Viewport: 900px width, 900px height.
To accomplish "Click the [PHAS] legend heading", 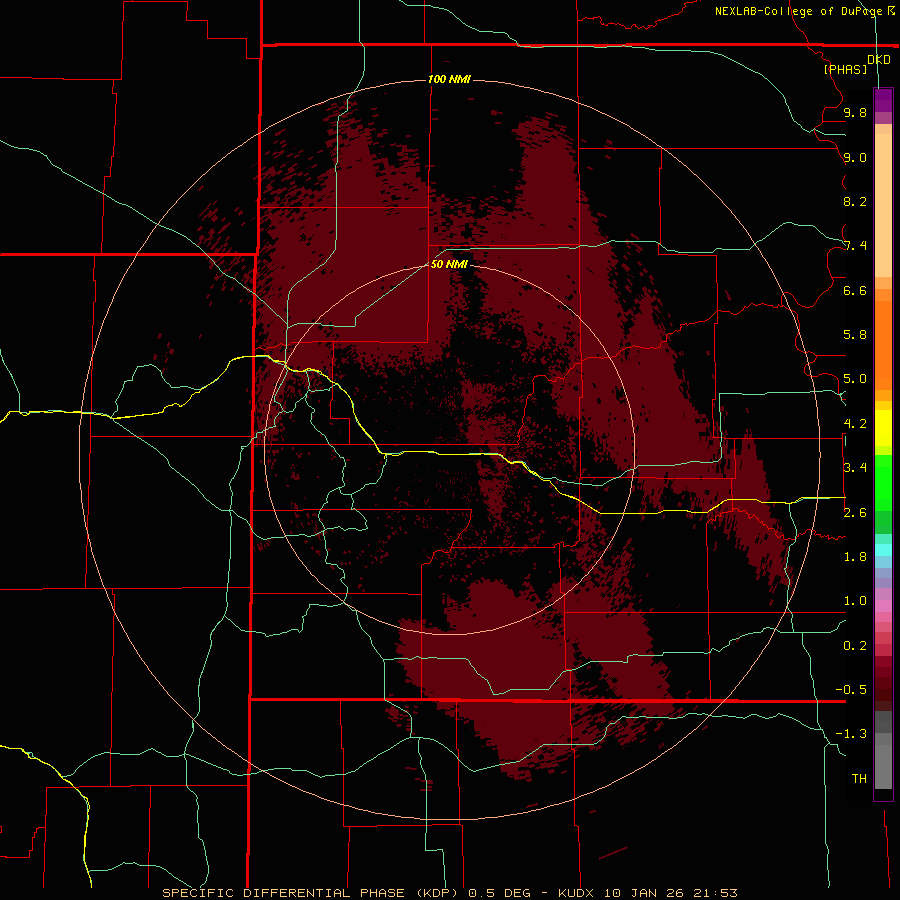I will point(845,69).
